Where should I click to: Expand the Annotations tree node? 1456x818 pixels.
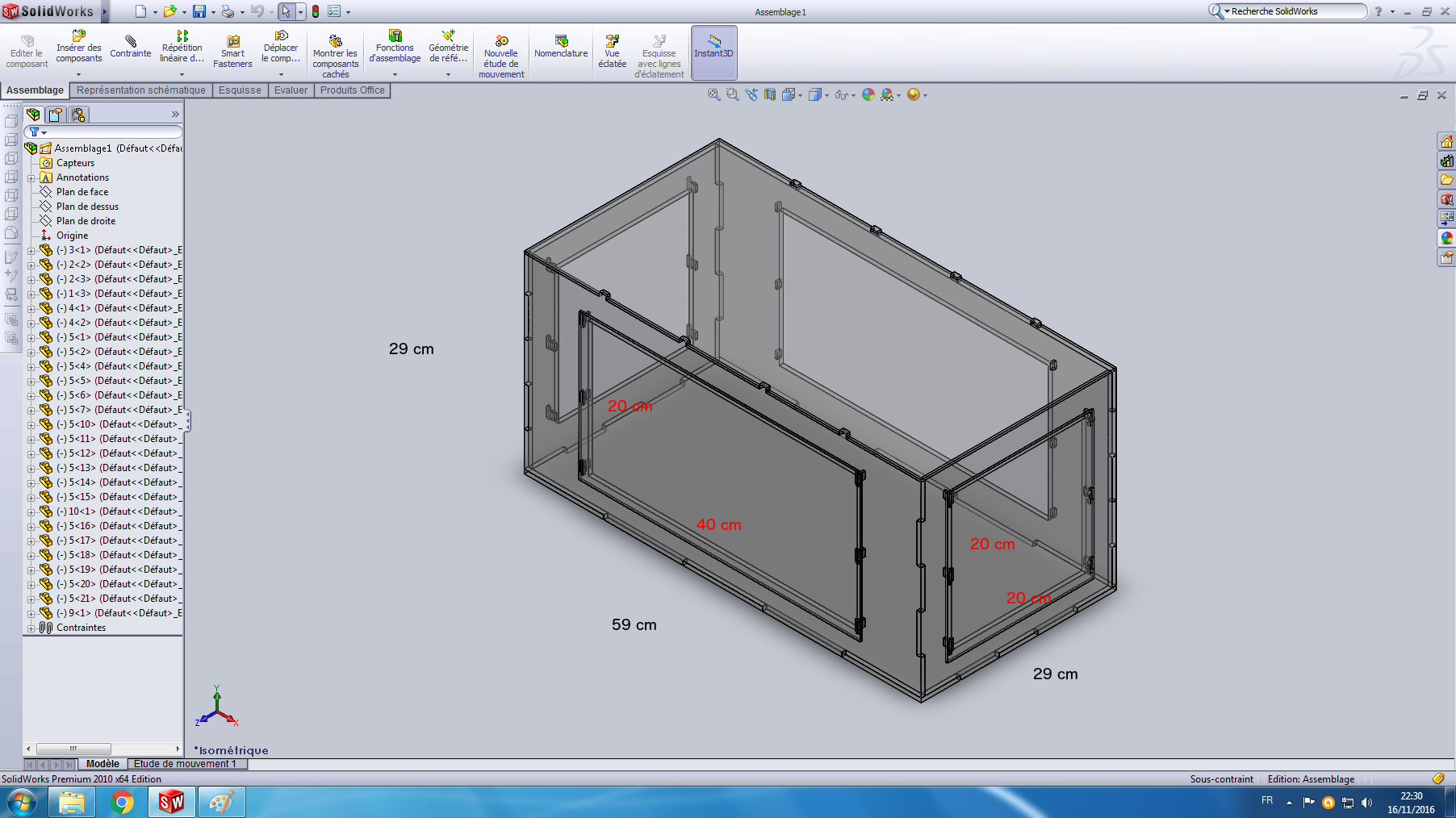(x=31, y=178)
